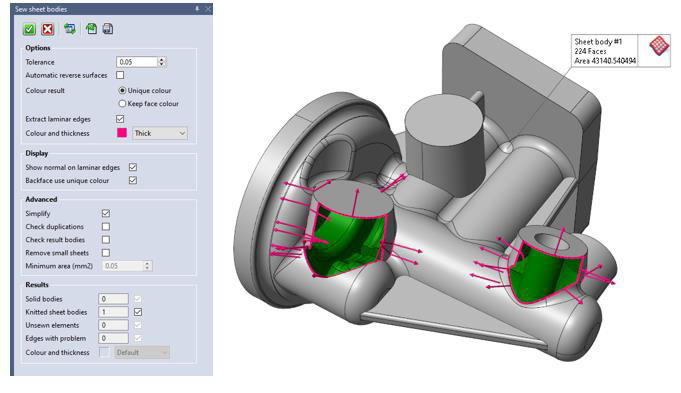Select the Unique colour radio button

(x=122, y=90)
